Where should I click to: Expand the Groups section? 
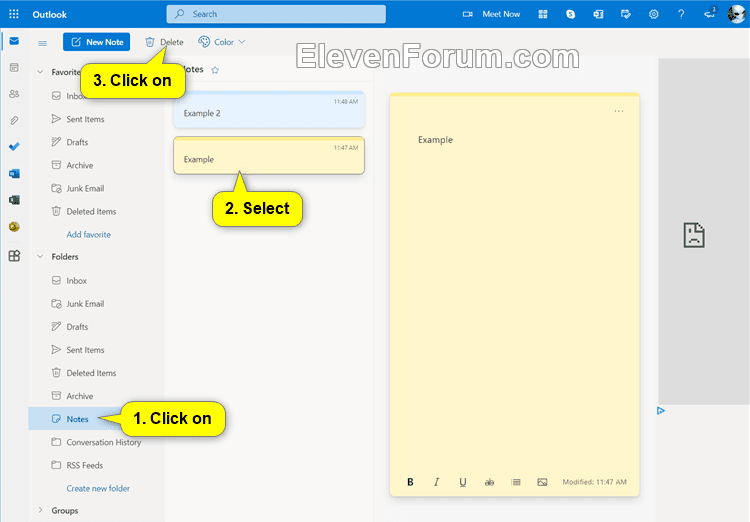(40, 511)
